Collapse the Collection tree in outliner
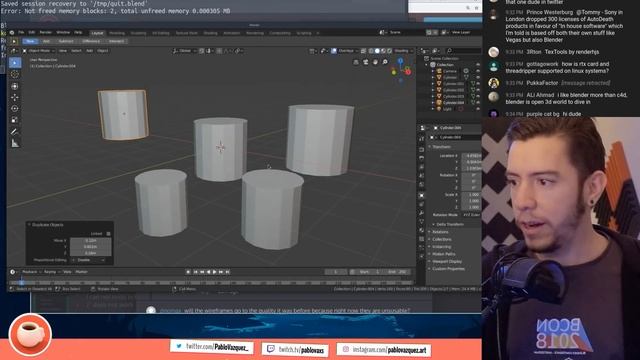640x360 pixels. 427,65
